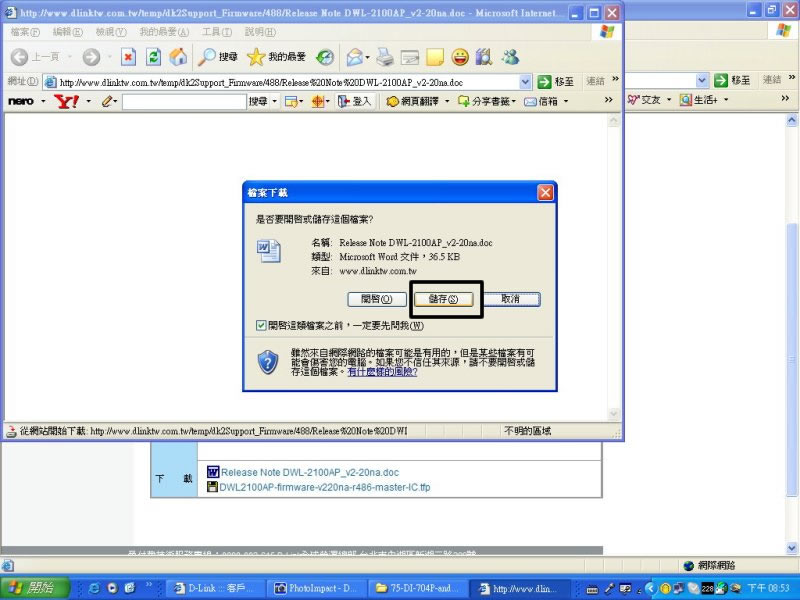This screenshot has height=600, width=800.
Task: Open the 檢視(V) menu
Action: (111, 32)
